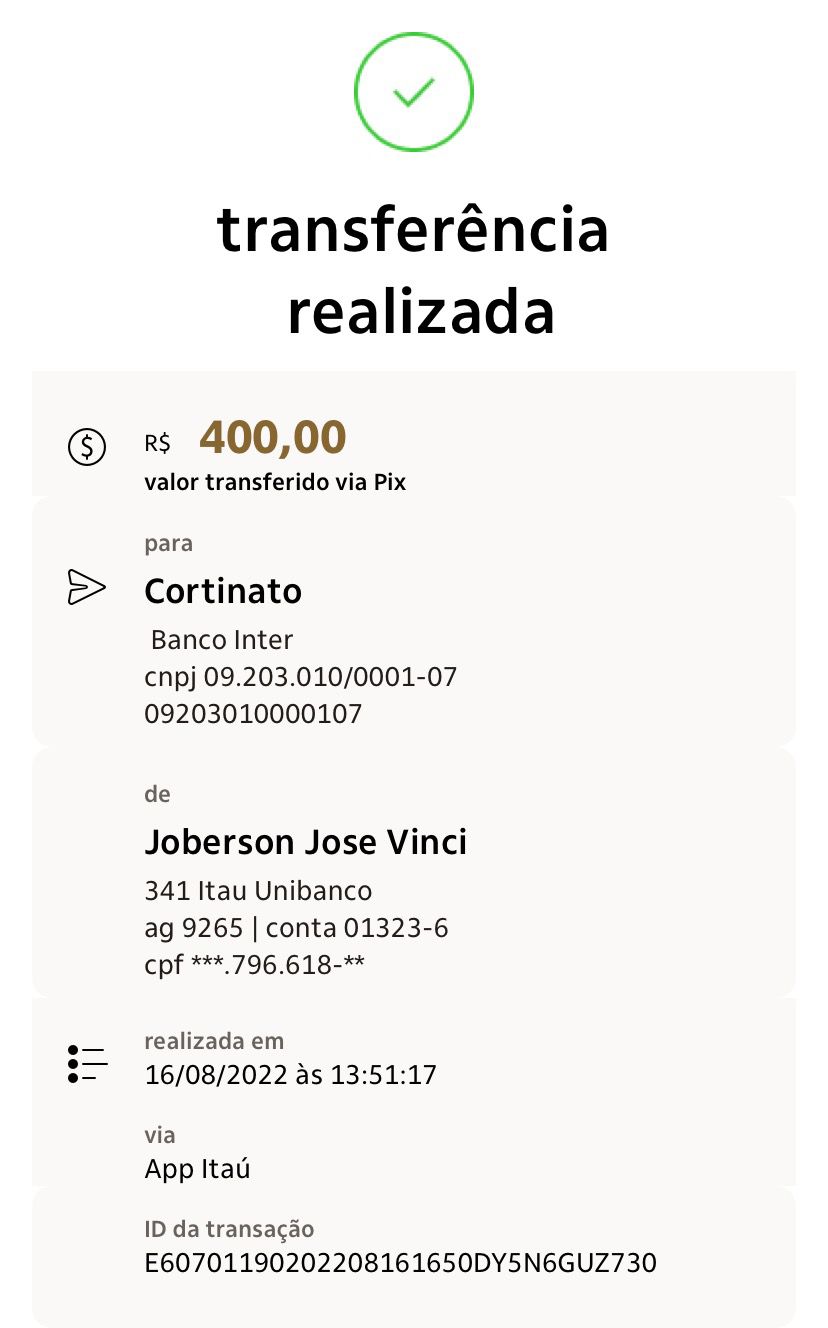The width and height of the screenshot is (828, 1328).
Task: Click recipient name Cortinato
Action: coord(223,591)
